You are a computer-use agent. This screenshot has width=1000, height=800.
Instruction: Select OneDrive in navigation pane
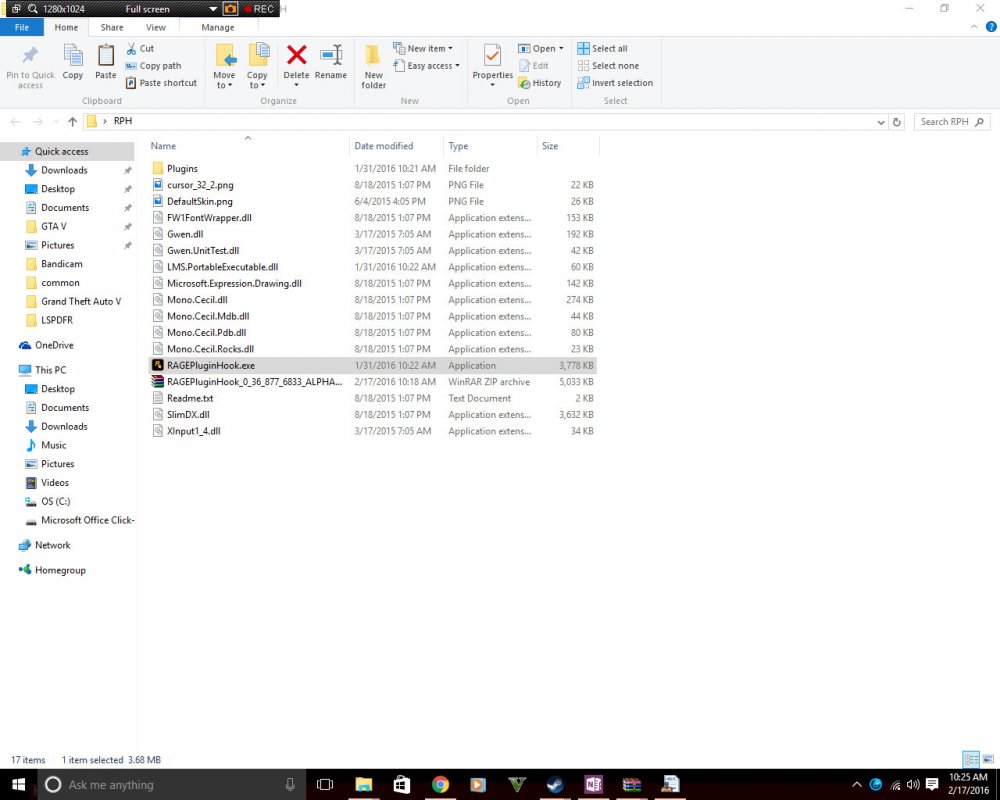tap(54, 345)
